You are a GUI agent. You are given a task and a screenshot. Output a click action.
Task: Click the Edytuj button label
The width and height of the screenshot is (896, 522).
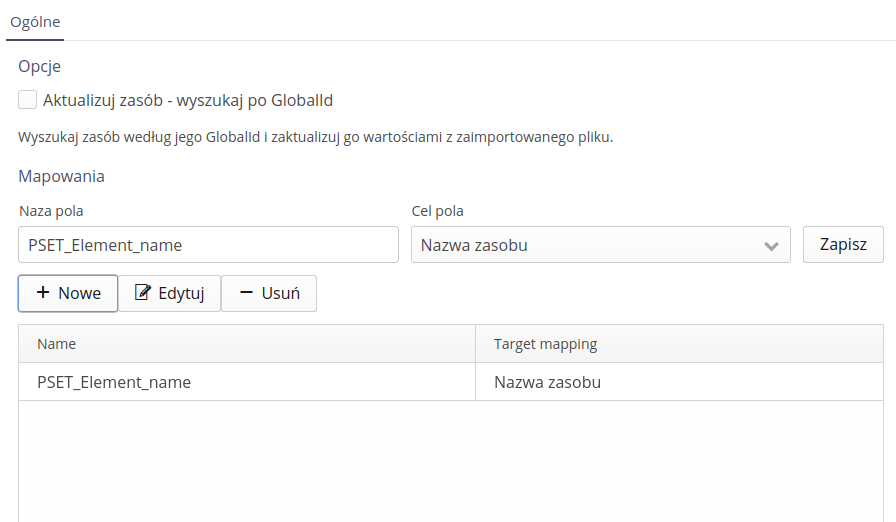click(181, 294)
